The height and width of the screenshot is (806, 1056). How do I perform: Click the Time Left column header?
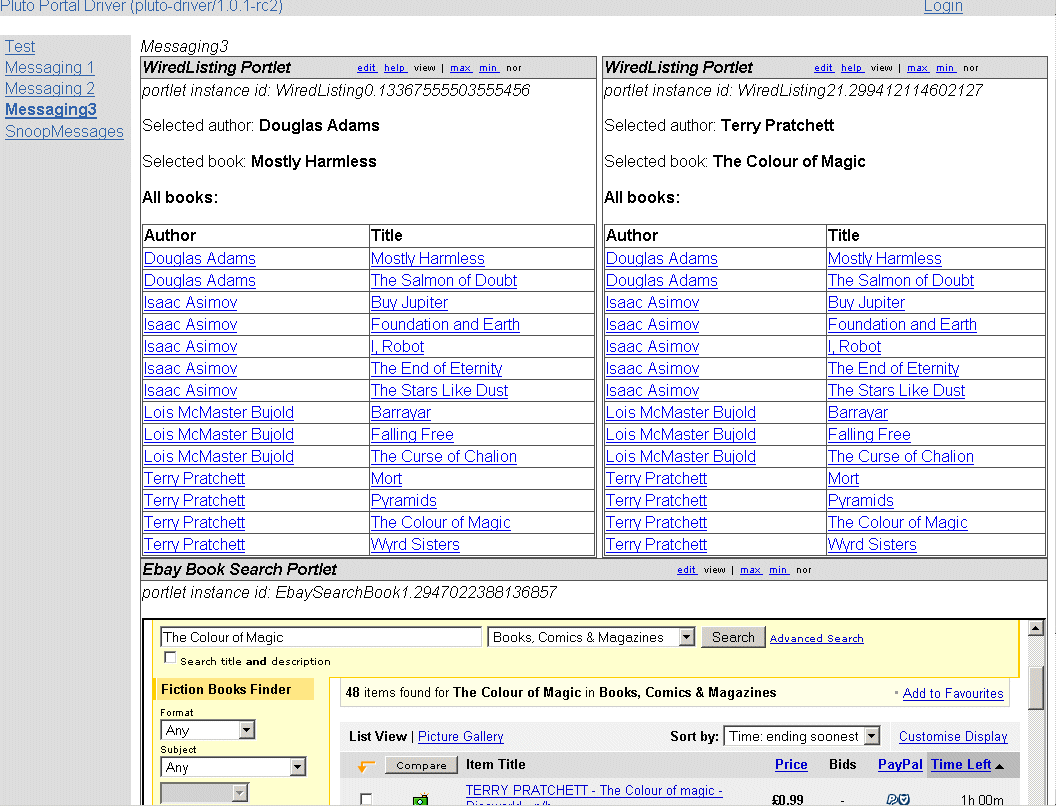(x=961, y=764)
